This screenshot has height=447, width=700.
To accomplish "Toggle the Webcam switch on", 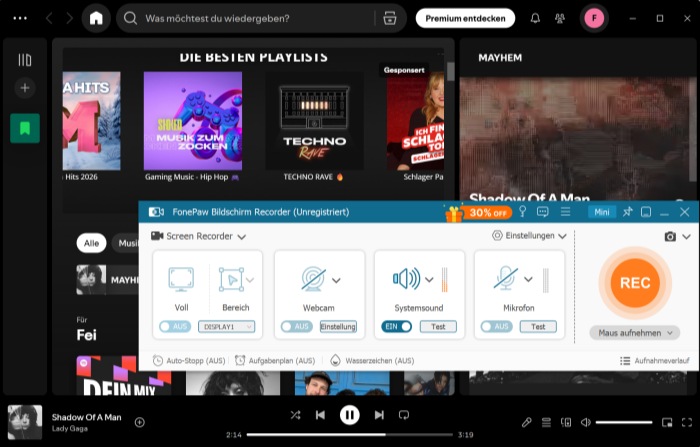I will pyautogui.click(x=297, y=326).
